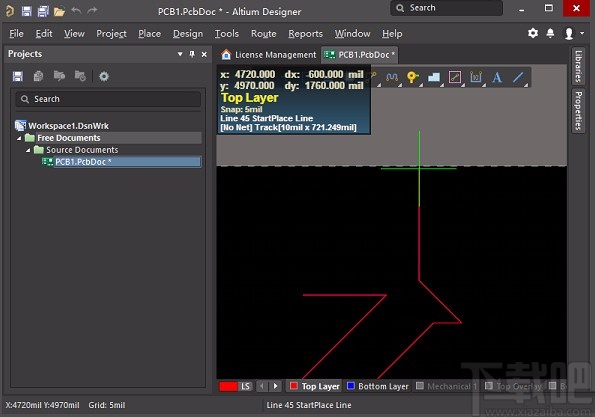The width and height of the screenshot is (595, 417).
Task: Click the Top Layer red color box
Action: pos(293,386)
